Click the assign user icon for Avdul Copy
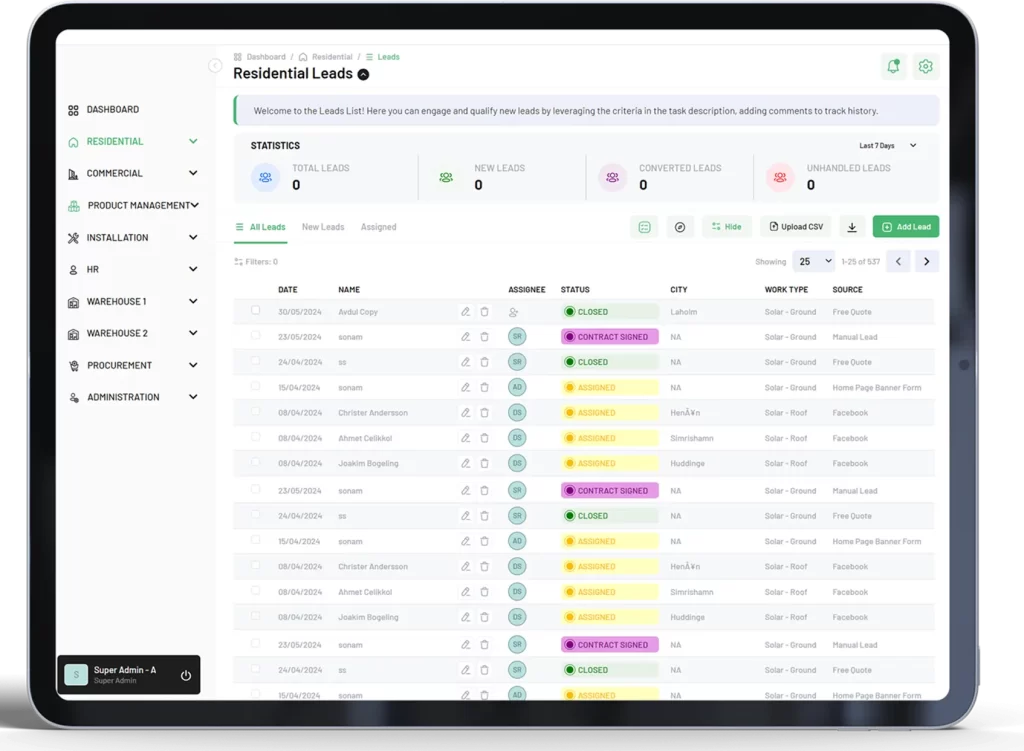The image size is (1024, 751). point(513,312)
